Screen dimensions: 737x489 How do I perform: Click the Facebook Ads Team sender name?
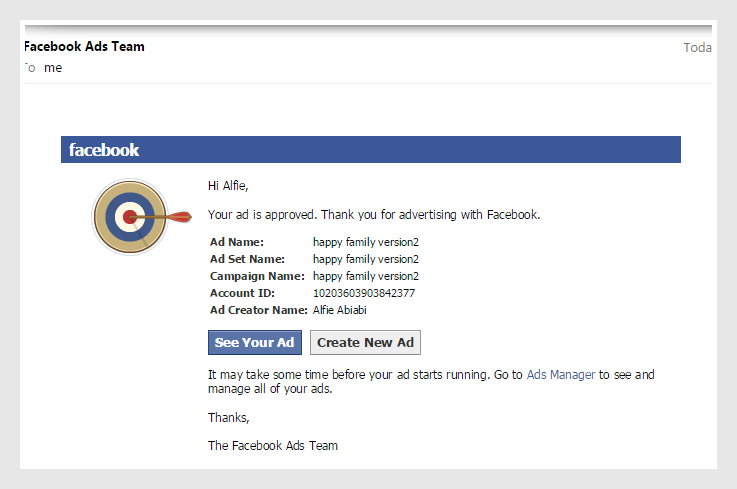point(84,47)
